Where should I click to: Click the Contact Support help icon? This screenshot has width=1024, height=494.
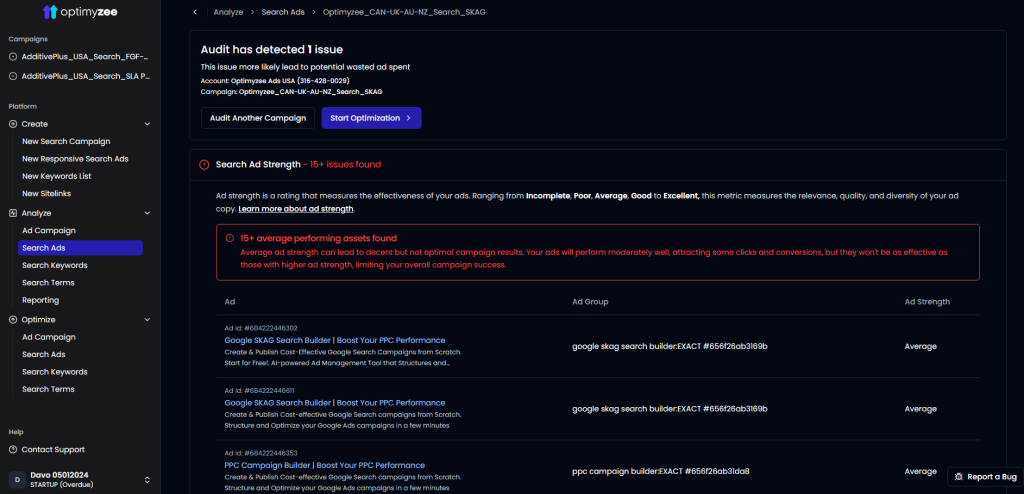[13, 450]
